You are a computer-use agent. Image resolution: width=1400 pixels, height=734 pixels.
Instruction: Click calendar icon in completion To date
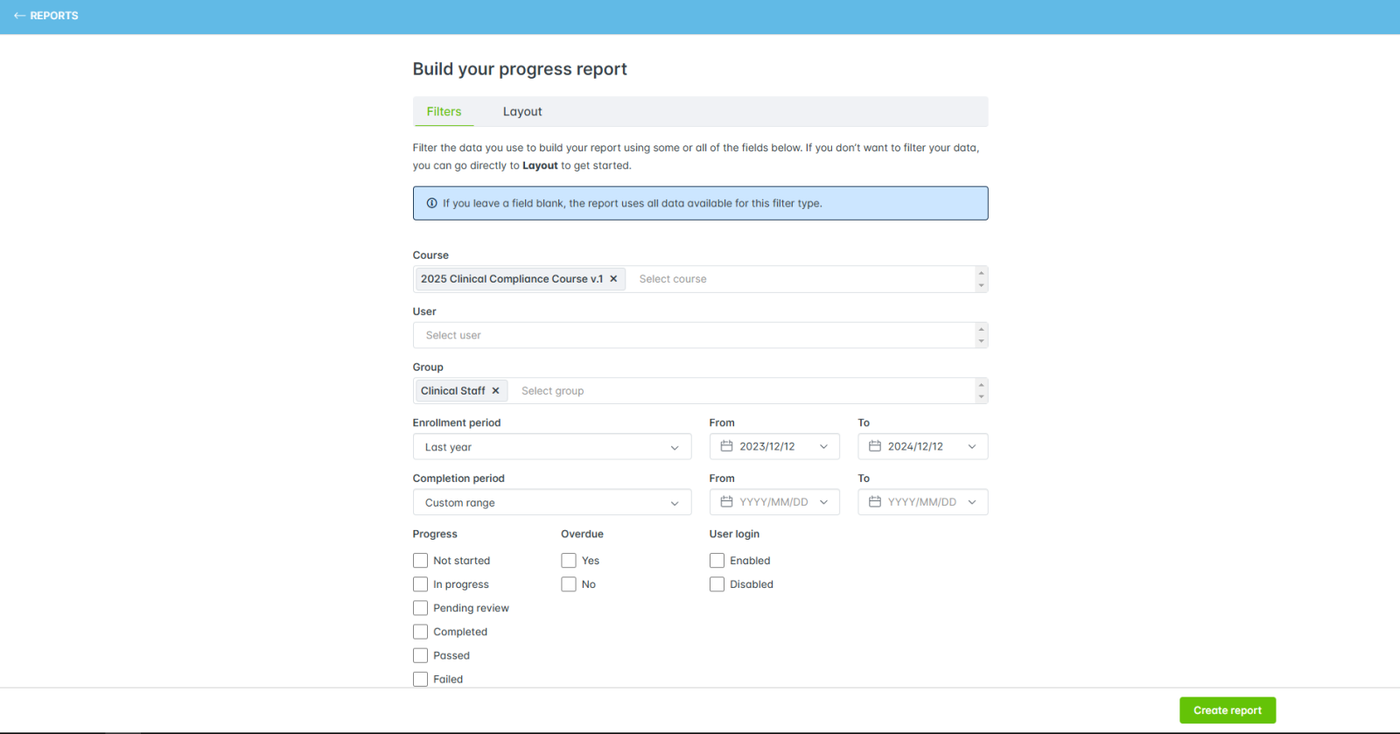(875, 502)
